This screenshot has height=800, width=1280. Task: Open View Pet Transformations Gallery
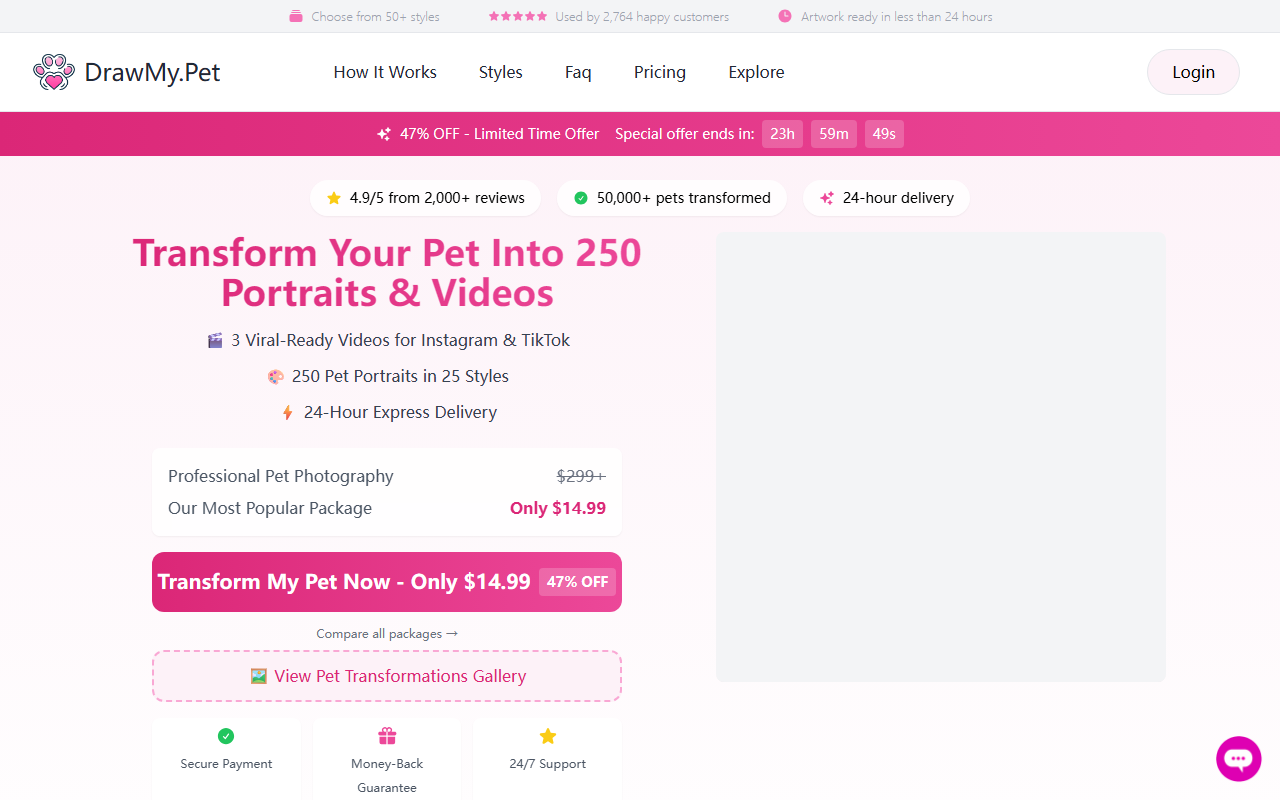click(x=387, y=676)
